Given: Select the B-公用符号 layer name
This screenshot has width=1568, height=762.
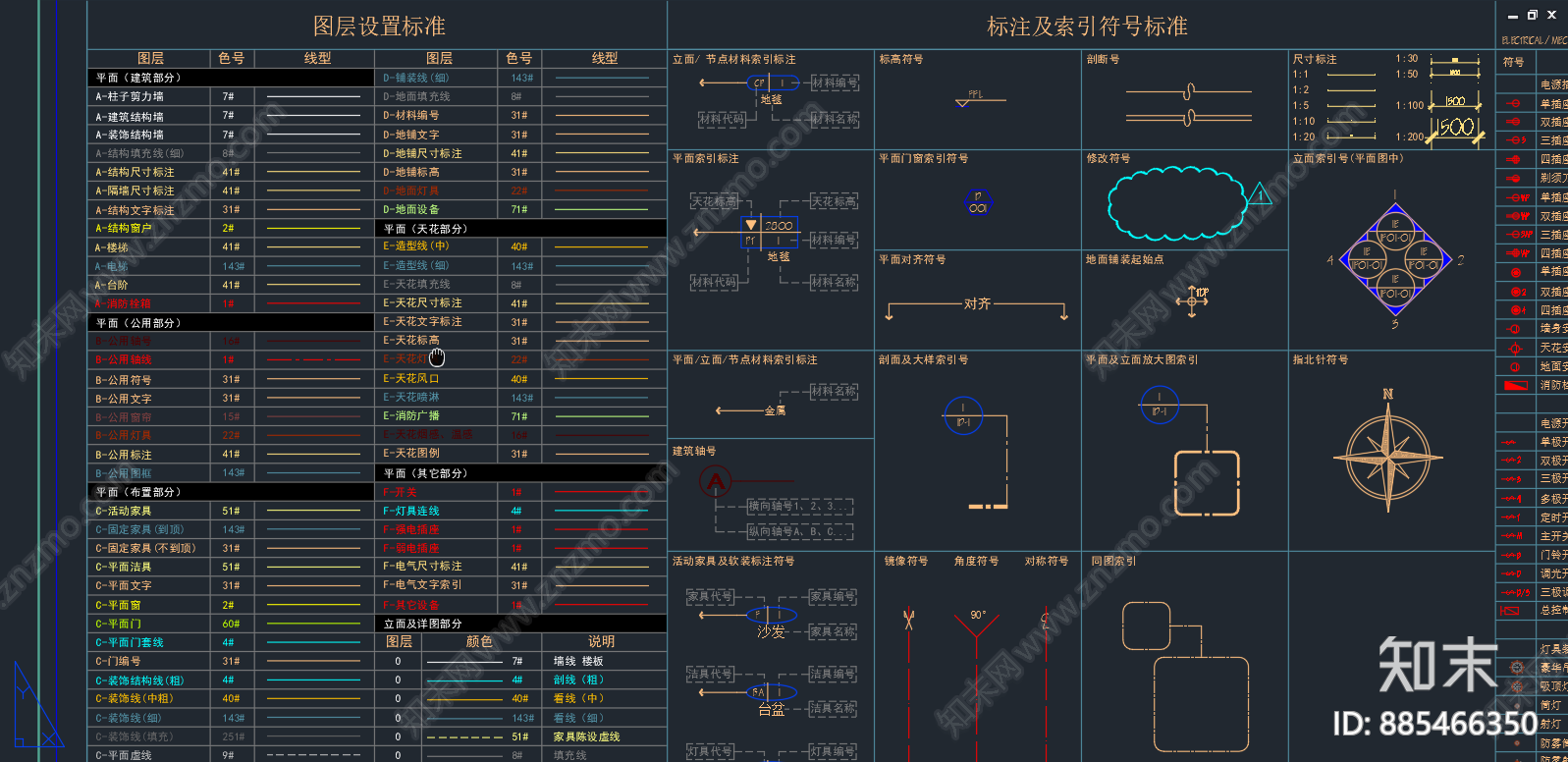Looking at the screenshot, I should click(124, 379).
